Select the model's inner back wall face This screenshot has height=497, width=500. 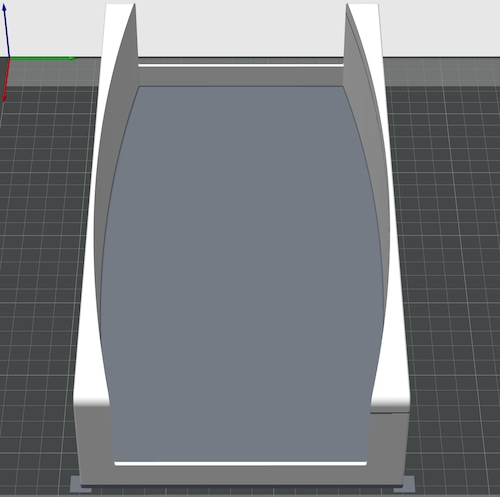(x=241, y=77)
